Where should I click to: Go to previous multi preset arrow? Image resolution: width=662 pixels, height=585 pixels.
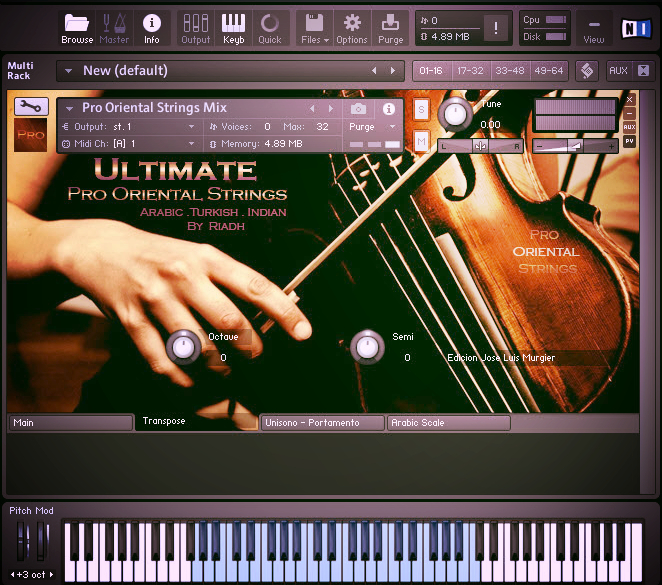point(374,71)
